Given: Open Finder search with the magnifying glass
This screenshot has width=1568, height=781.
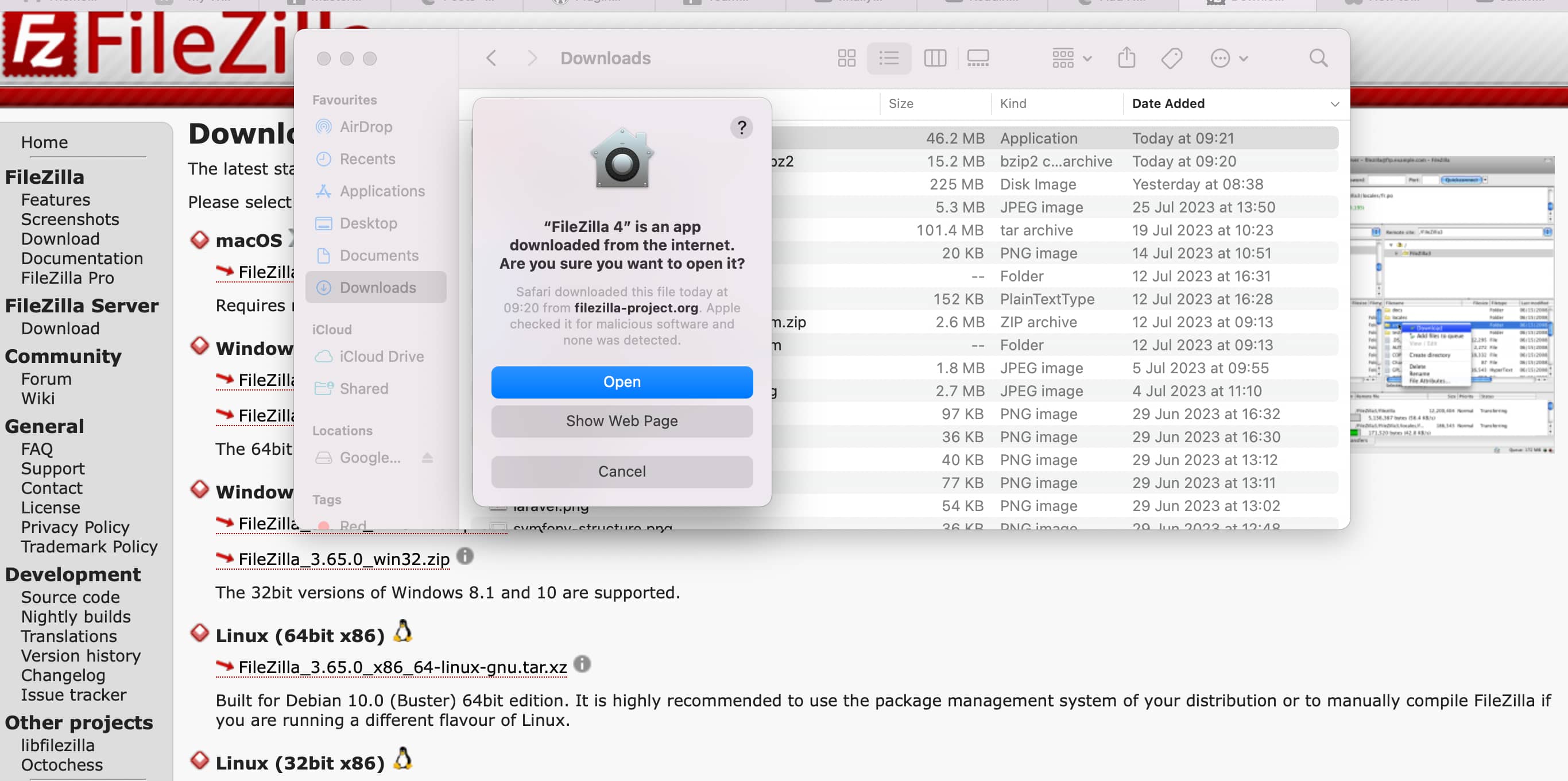Looking at the screenshot, I should point(1318,58).
